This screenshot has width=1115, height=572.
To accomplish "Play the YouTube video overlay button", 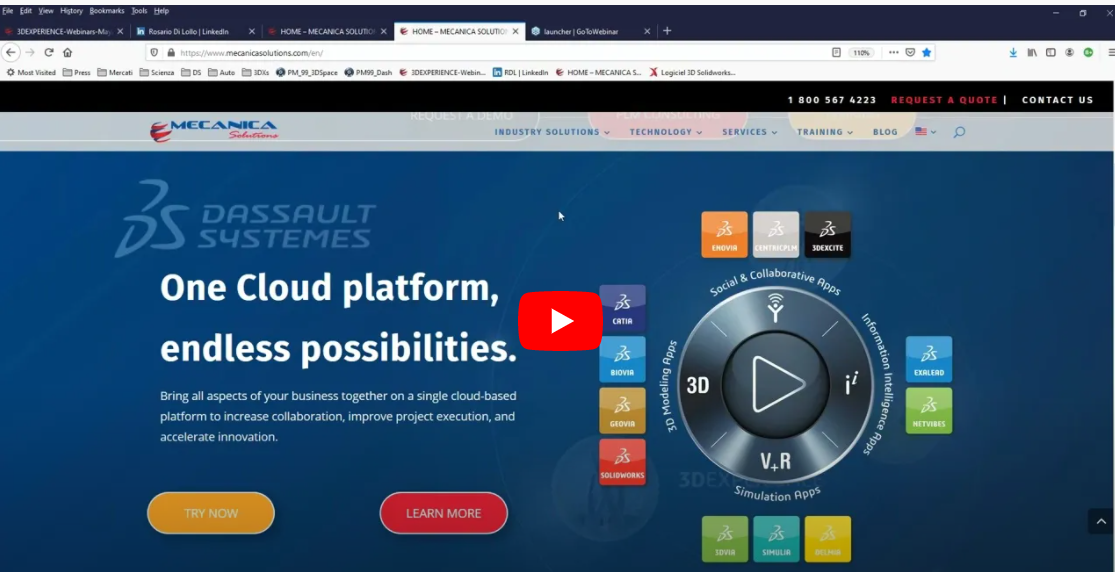I will (x=560, y=321).
